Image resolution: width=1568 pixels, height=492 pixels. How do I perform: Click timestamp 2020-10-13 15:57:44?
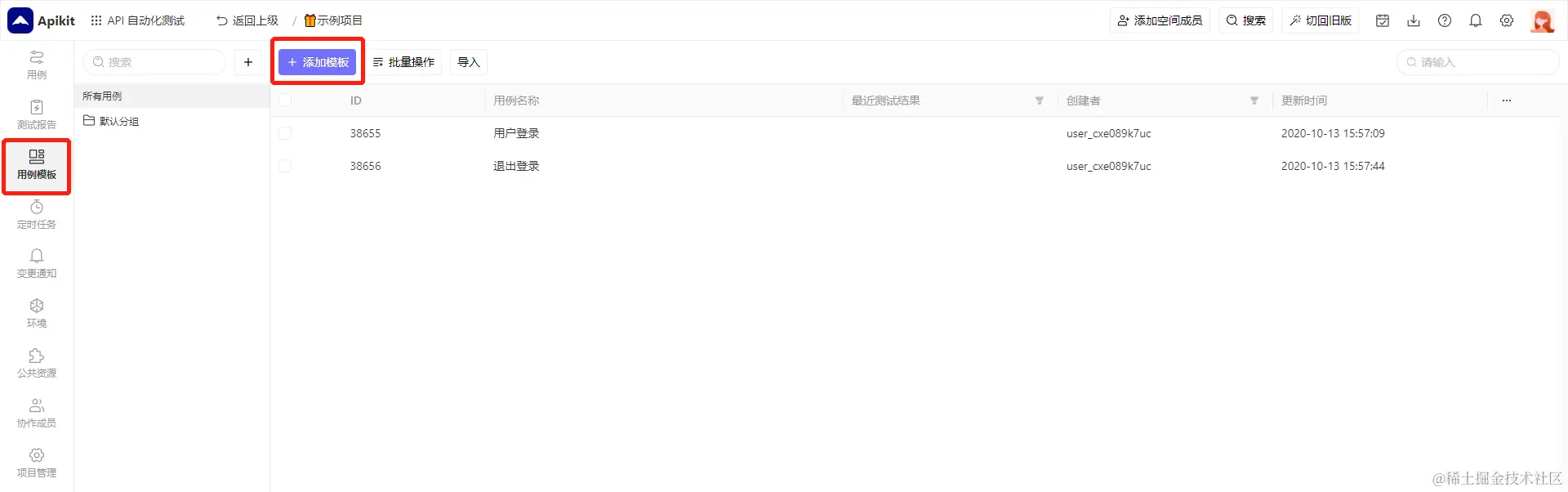(x=1333, y=166)
